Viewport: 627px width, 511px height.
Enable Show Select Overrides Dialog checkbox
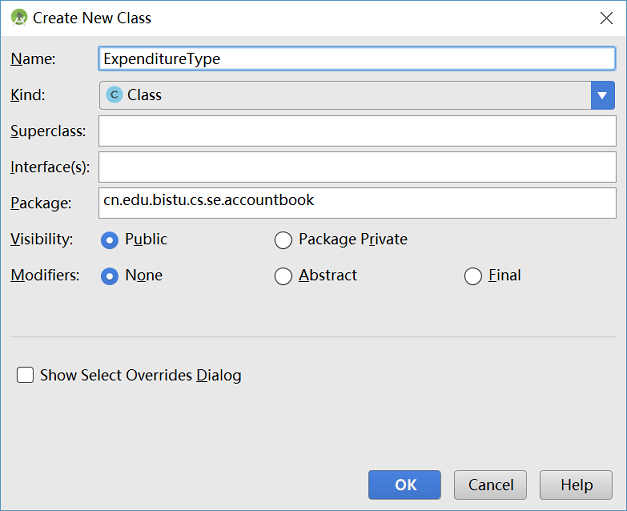(25, 375)
